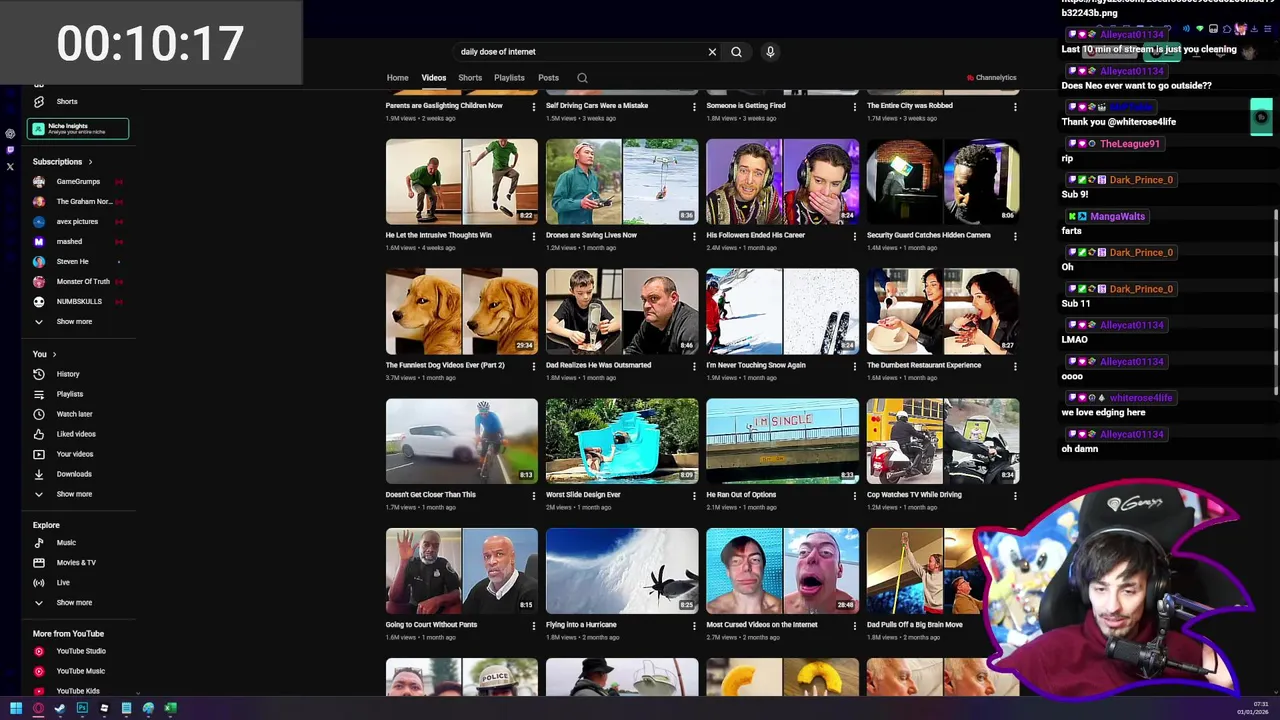Click the Windows Start button
This screenshot has width=1280, height=720.
pyautogui.click(x=16, y=708)
